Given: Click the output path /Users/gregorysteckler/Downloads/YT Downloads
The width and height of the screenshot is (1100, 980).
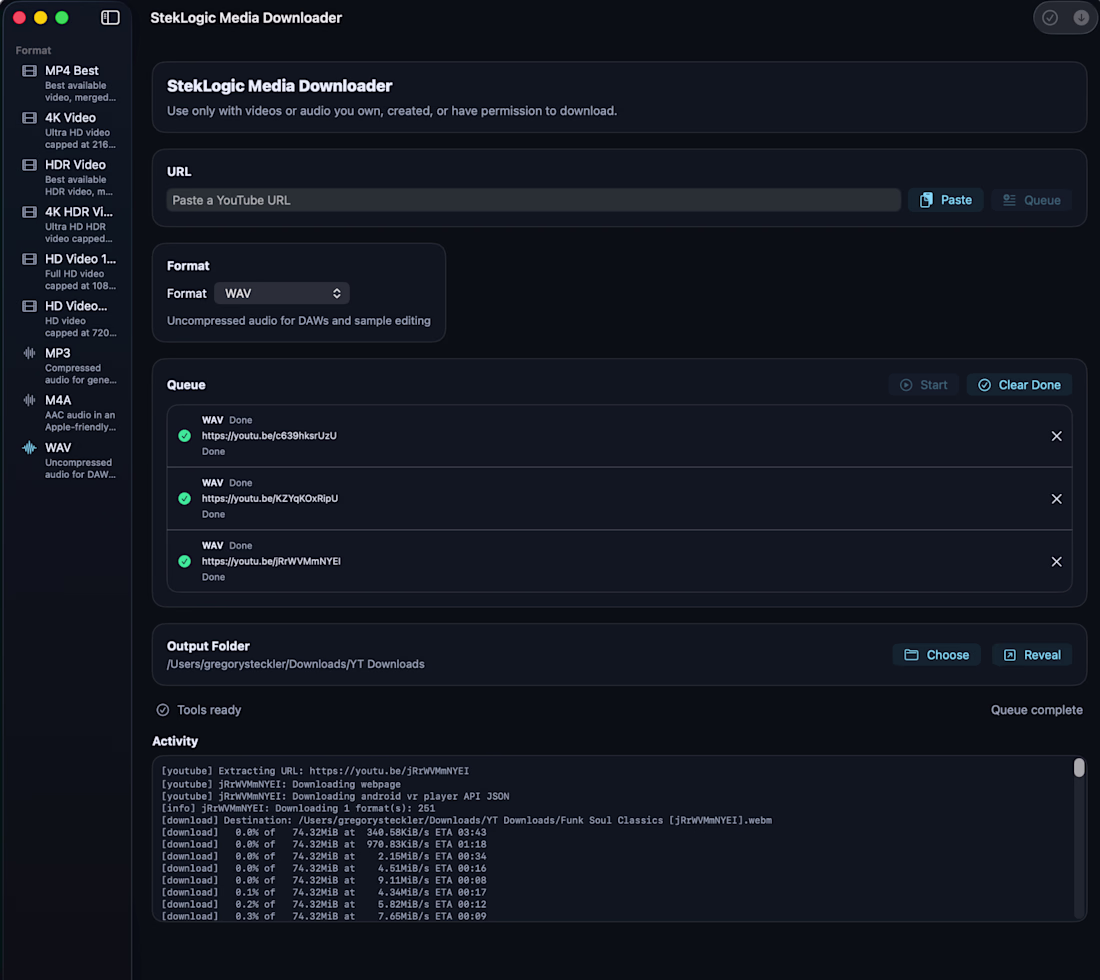Looking at the screenshot, I should (x=295, y=664).
